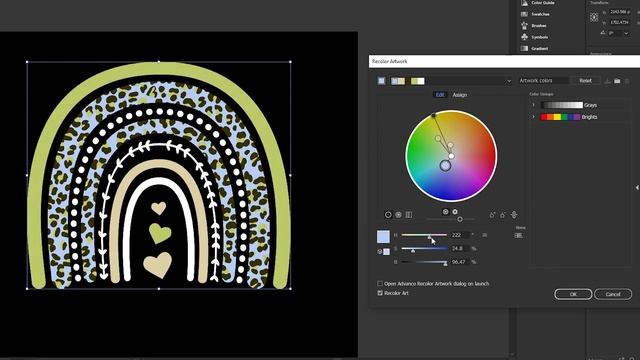
Task: Open the rotation angle dropdown in Transform
Action: tap(626, 33)
